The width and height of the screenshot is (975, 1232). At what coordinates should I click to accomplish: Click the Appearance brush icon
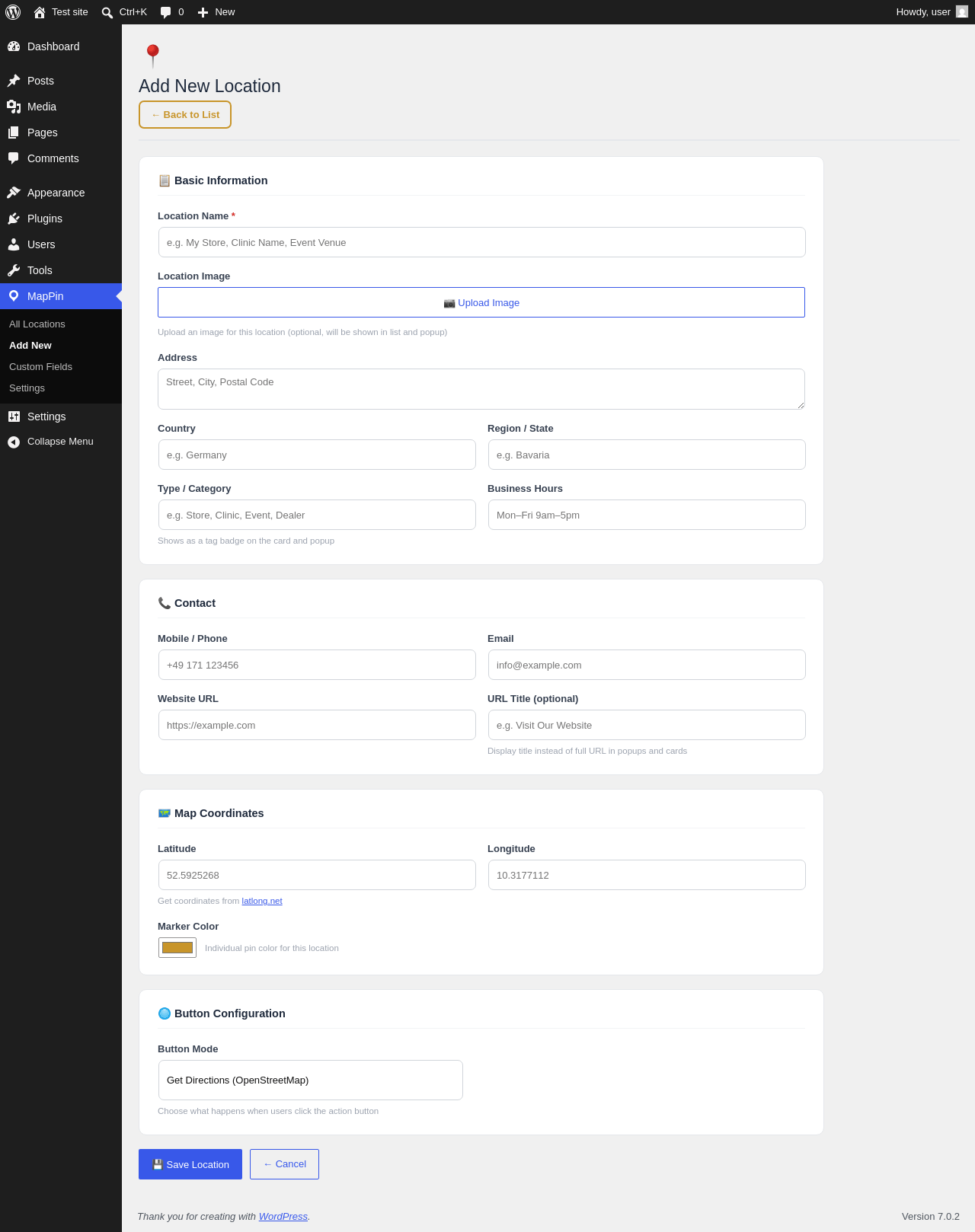(14, 193)
